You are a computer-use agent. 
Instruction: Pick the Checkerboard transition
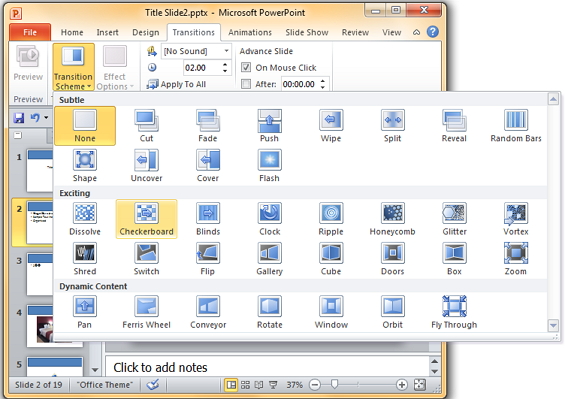pyautogui.click(x=146, y=219)
